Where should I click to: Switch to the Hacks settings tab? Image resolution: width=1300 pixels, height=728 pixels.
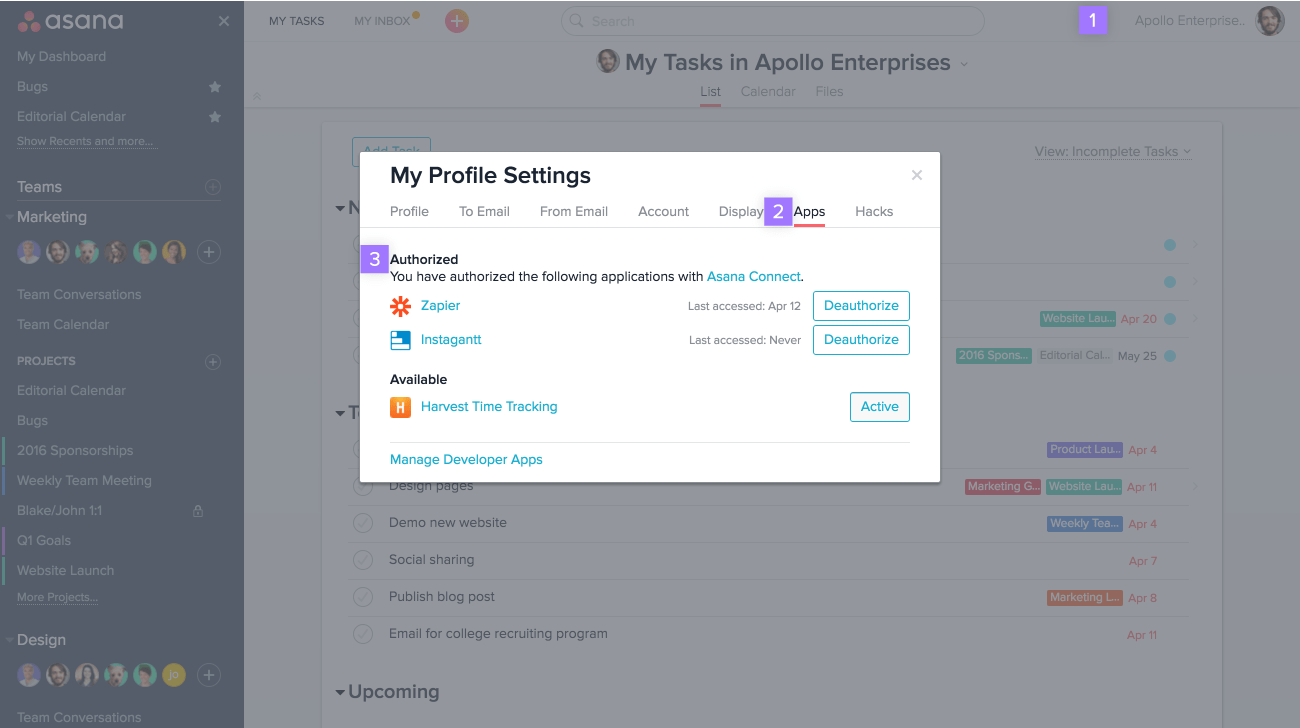coord(874,212)
